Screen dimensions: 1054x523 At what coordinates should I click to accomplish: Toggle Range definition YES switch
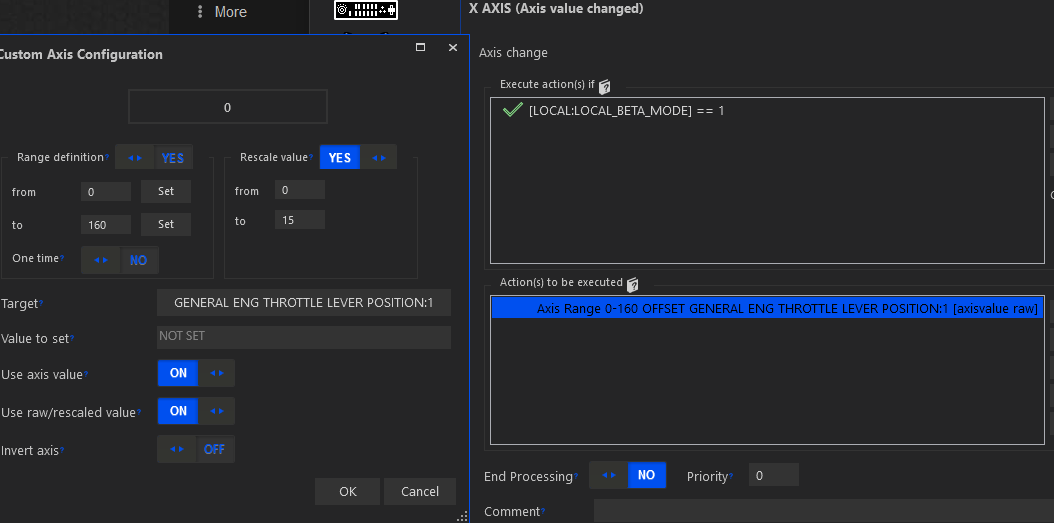[154, 158]
